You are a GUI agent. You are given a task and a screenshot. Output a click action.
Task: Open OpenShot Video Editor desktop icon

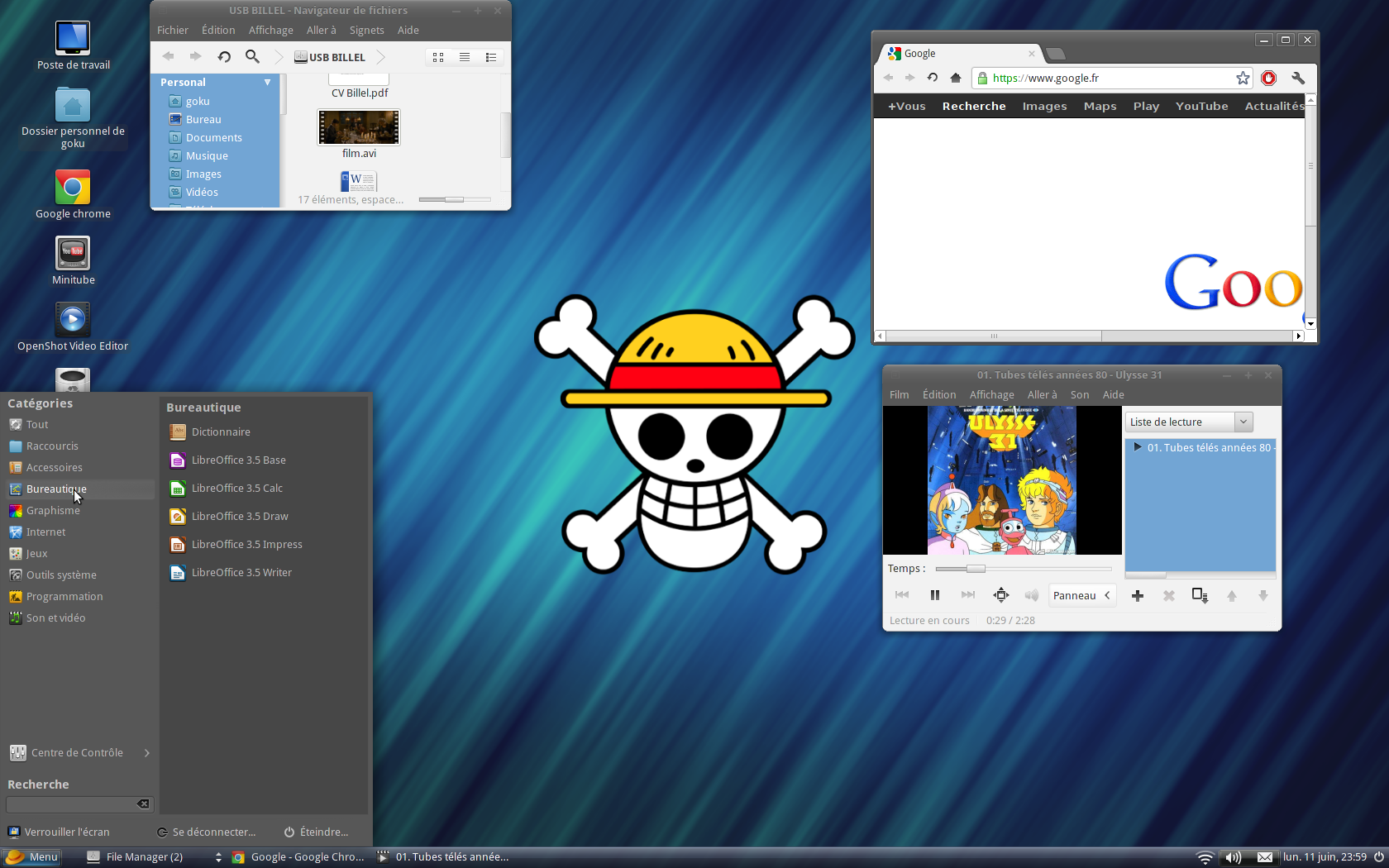[x=73, y=319]
